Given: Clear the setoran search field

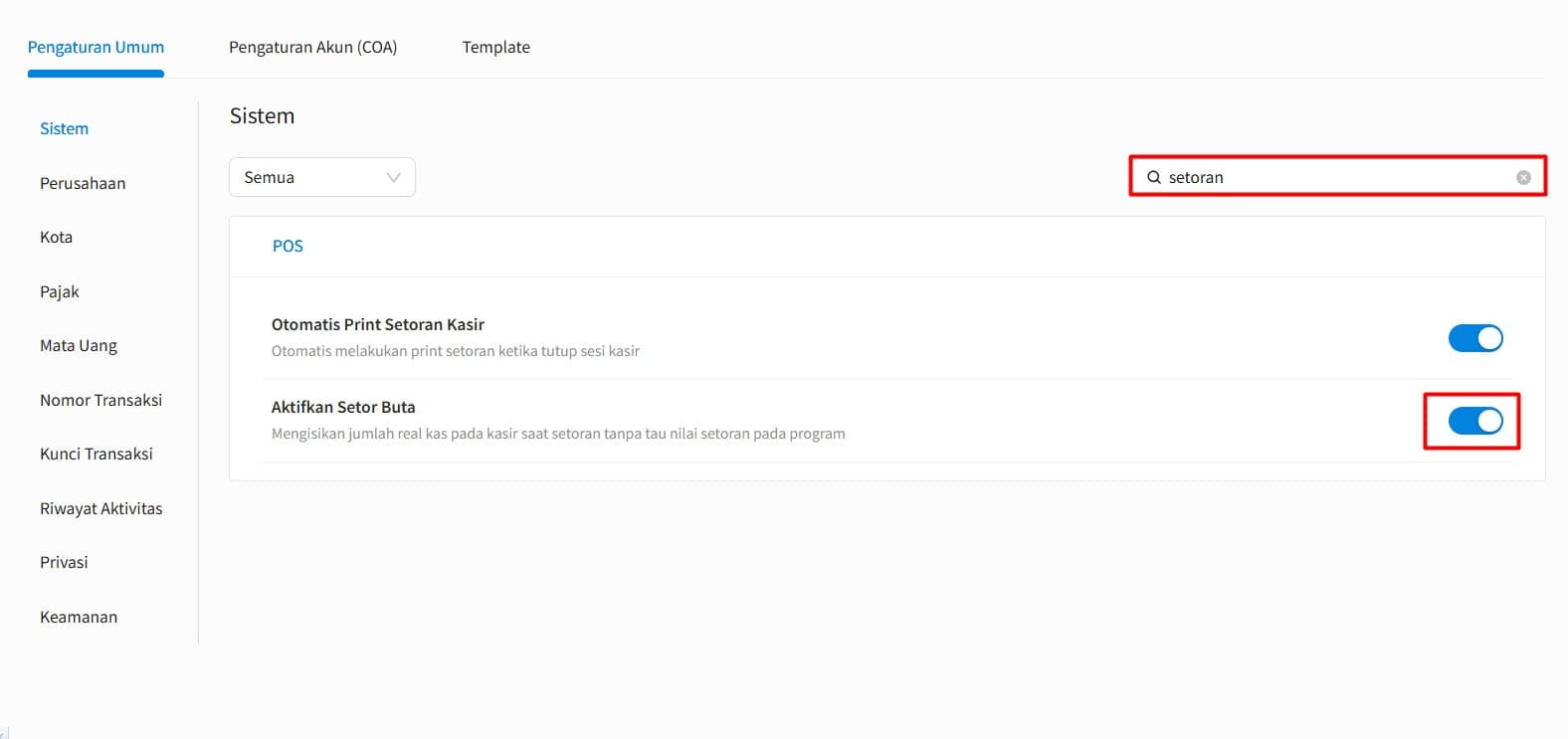Looking at the screenshot, I should click(x=1523, y=177).
